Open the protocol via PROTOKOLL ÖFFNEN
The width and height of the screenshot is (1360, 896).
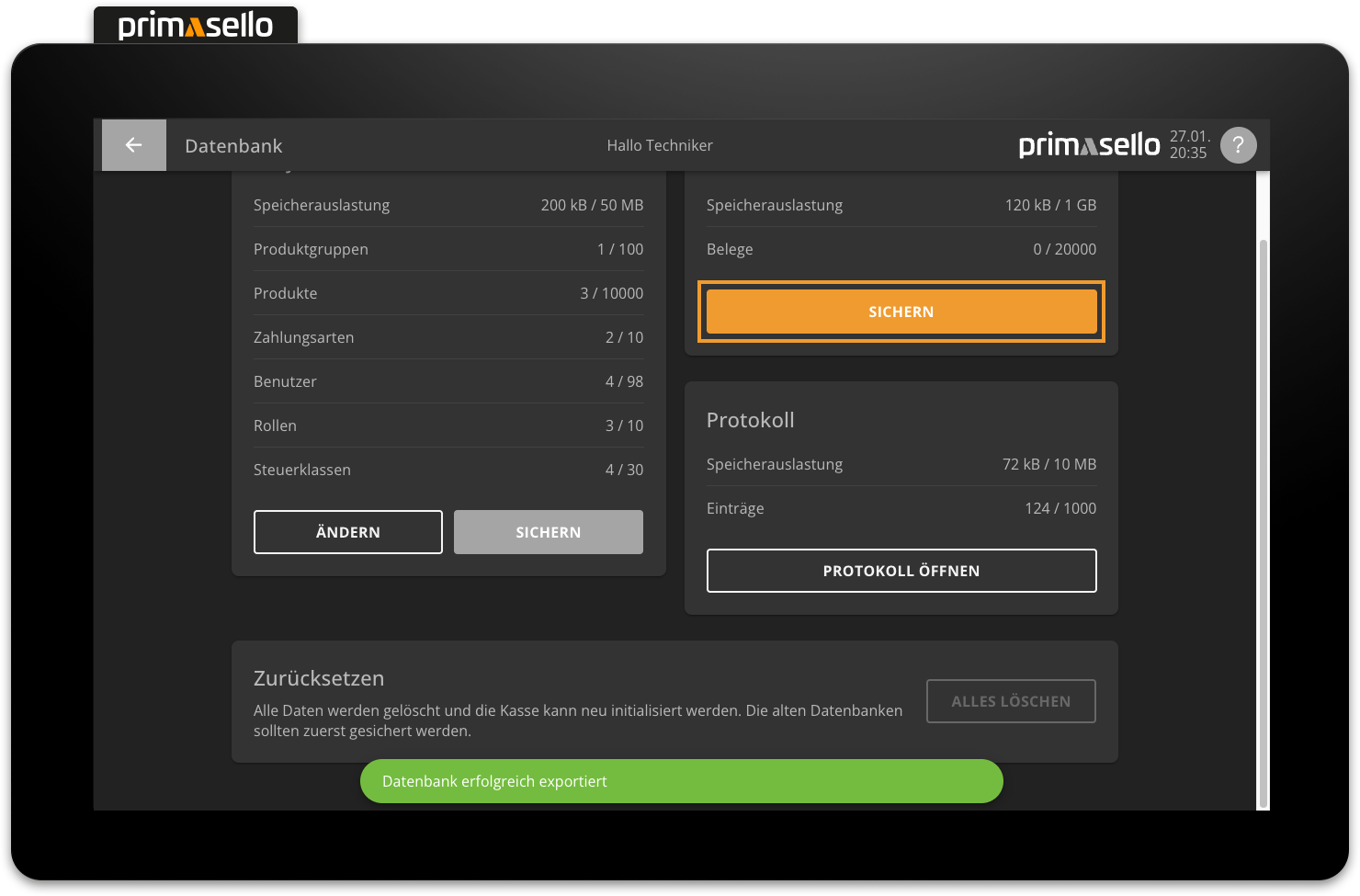[x=901, y=570]
